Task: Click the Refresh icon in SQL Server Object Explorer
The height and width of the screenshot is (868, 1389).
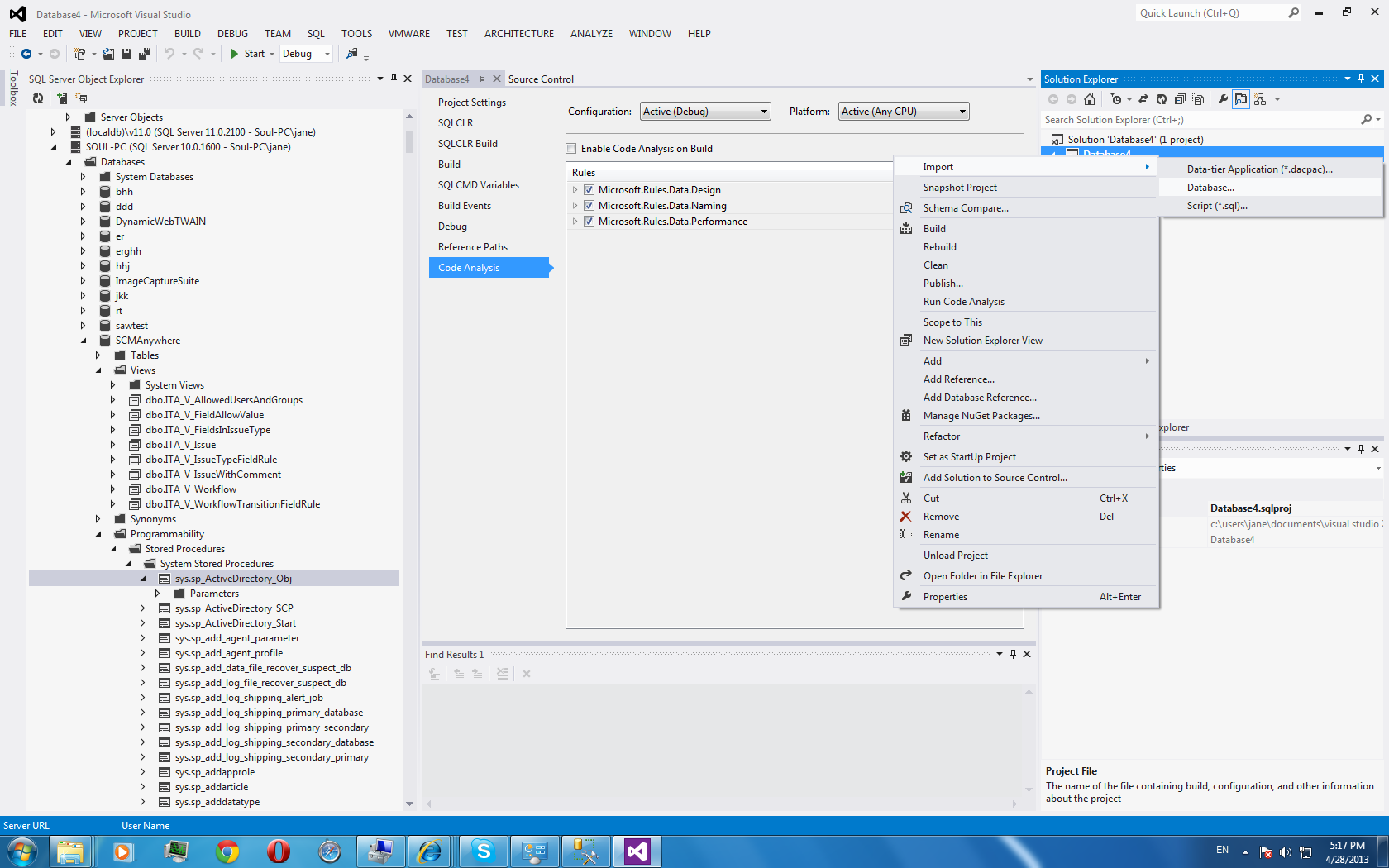Action: point(38,98)
